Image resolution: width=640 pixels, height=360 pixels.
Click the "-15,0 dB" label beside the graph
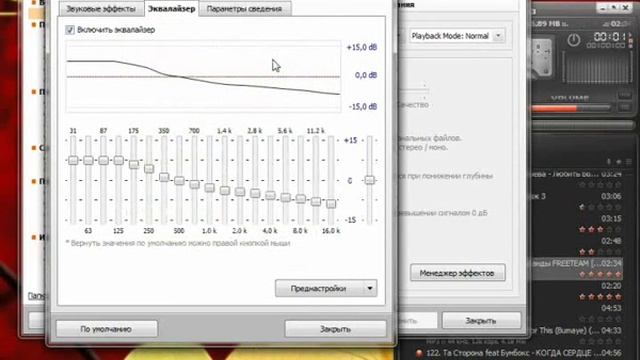(x=363, y=107)
